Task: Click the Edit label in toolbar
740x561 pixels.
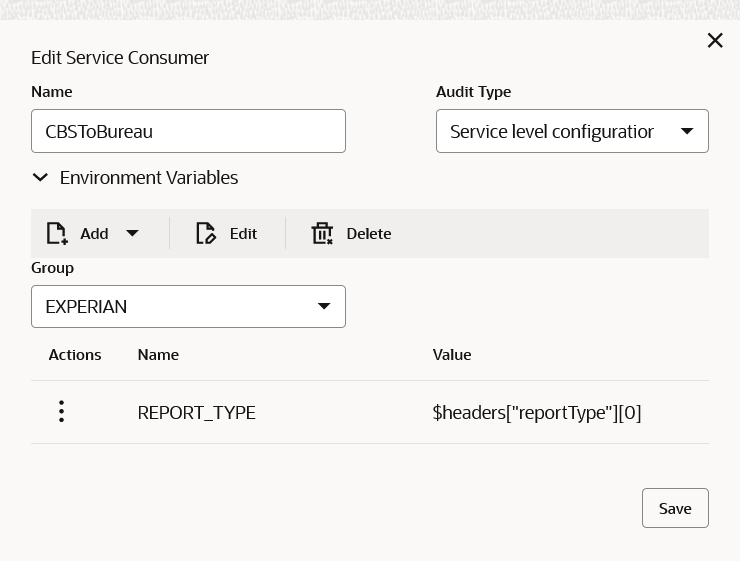Action: click(243, 234)
